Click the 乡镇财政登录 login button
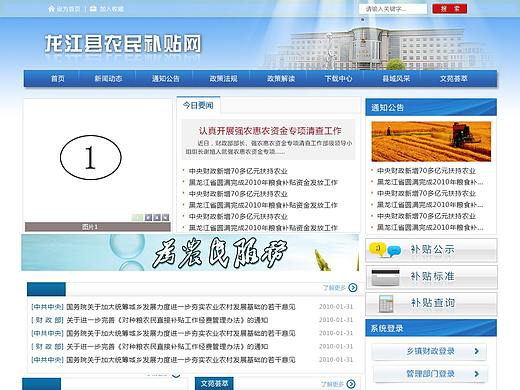The image size is (520, 390). pyautogui.click(x=429, y=352)
